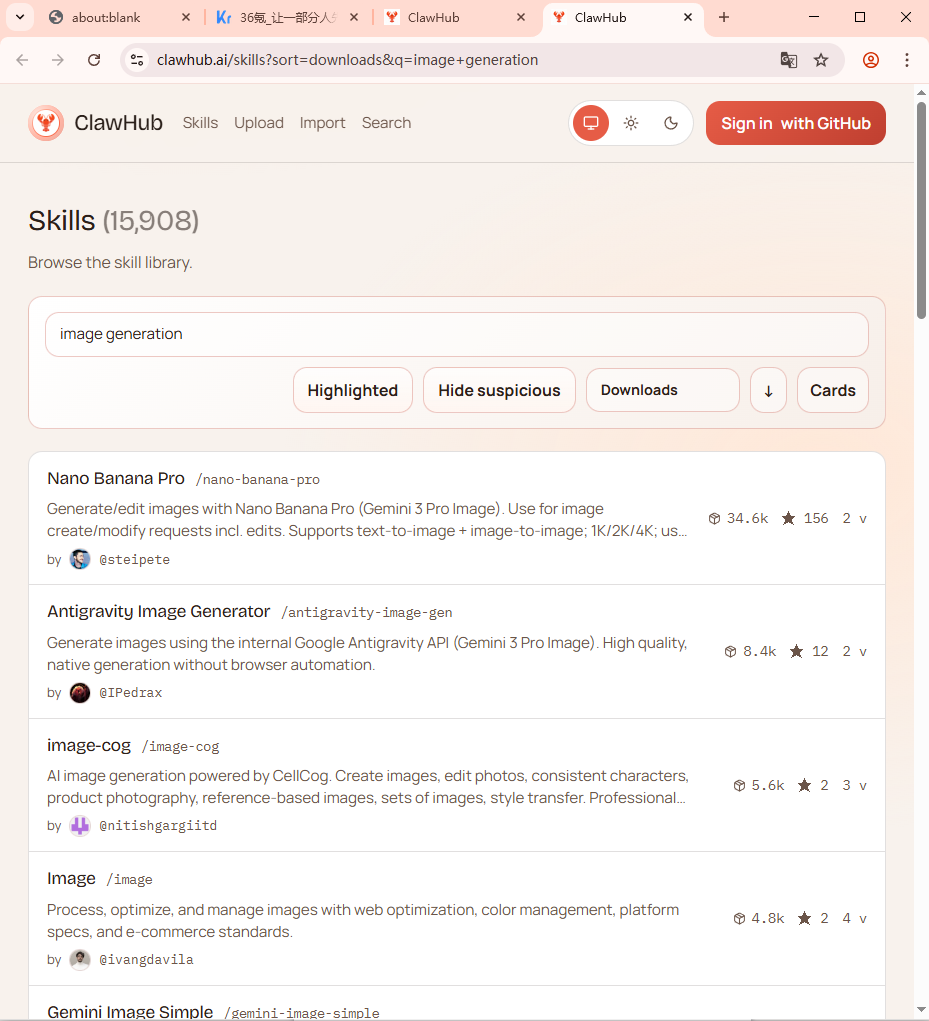Reload the page with refresh icon

[x=94, y=60]
